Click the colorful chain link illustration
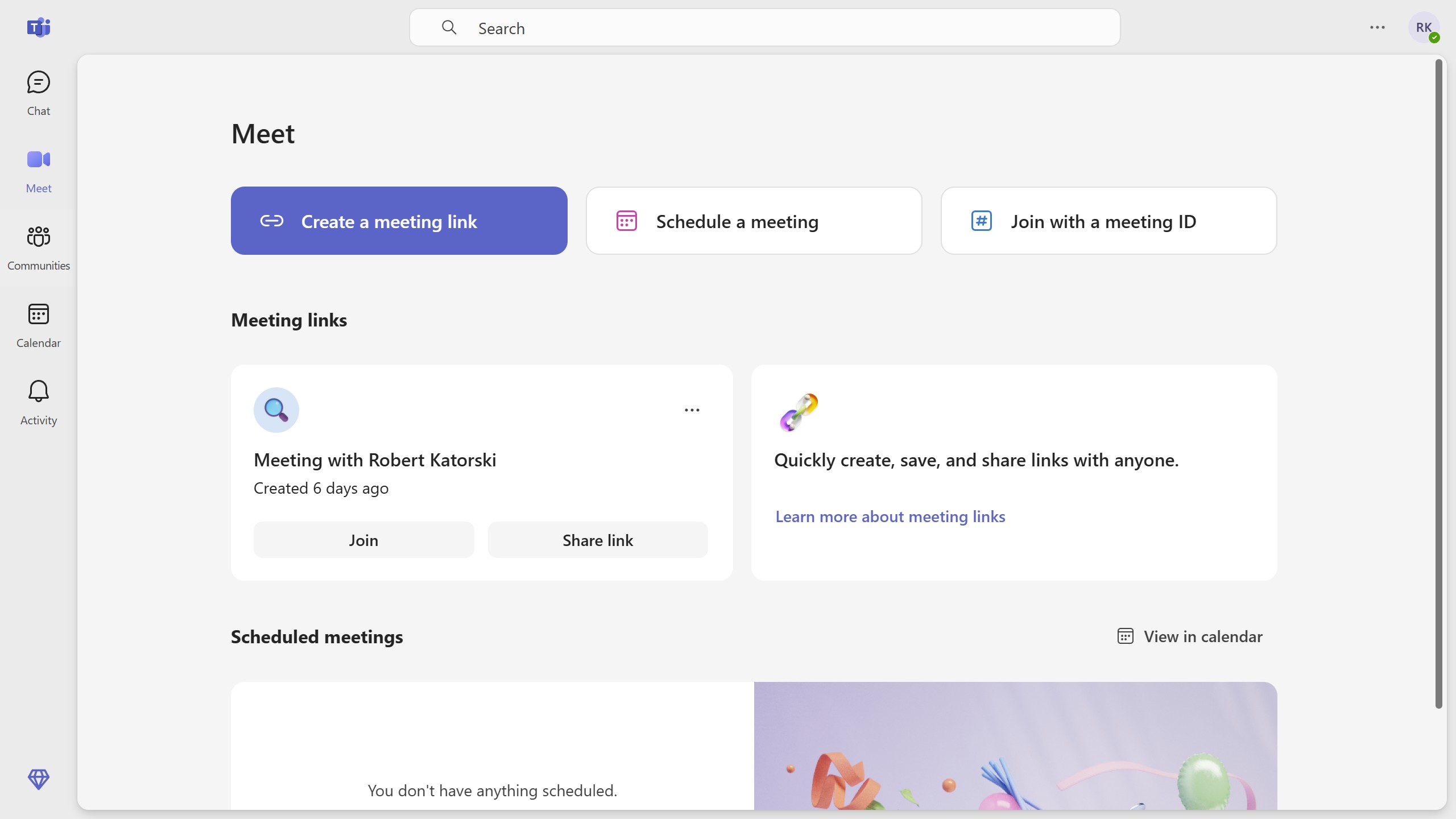1456x819 pixels. (799, 412)
